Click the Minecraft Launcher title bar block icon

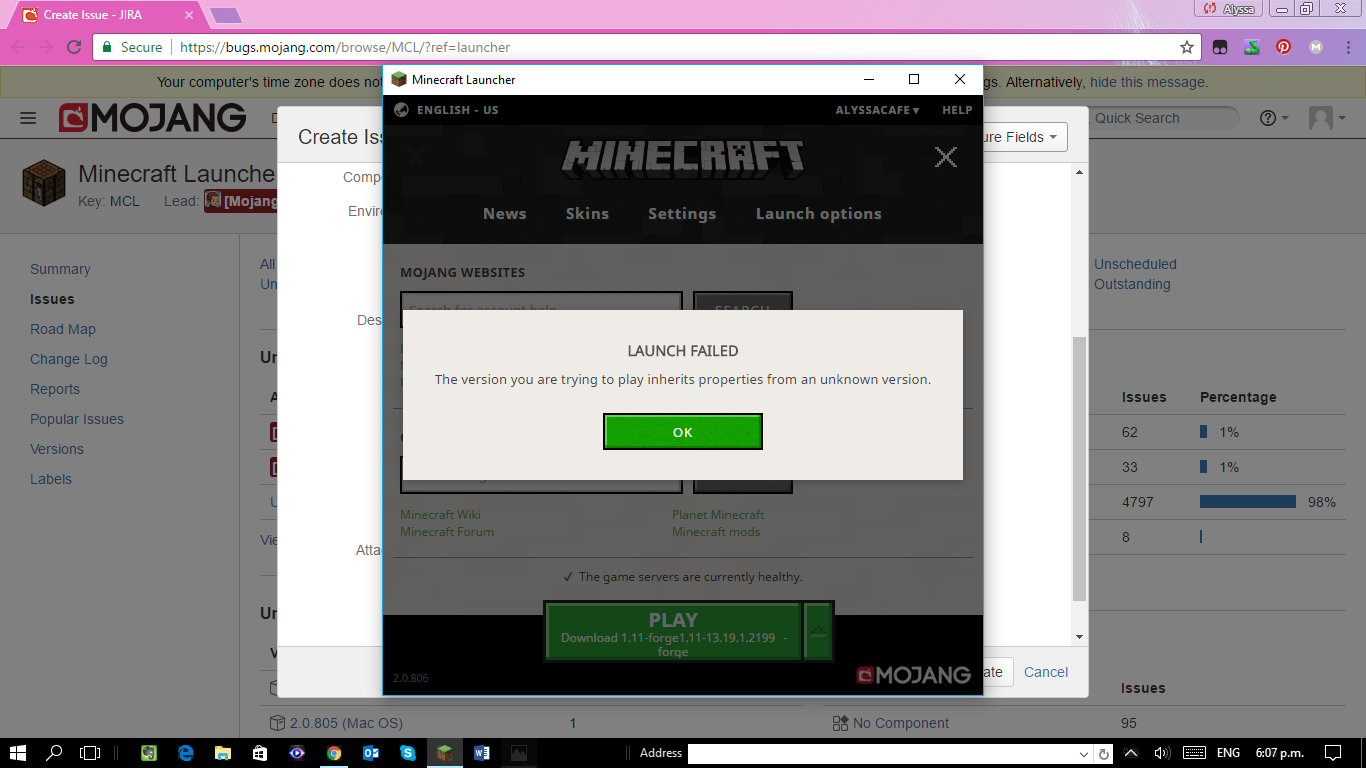tap(399, 79)
